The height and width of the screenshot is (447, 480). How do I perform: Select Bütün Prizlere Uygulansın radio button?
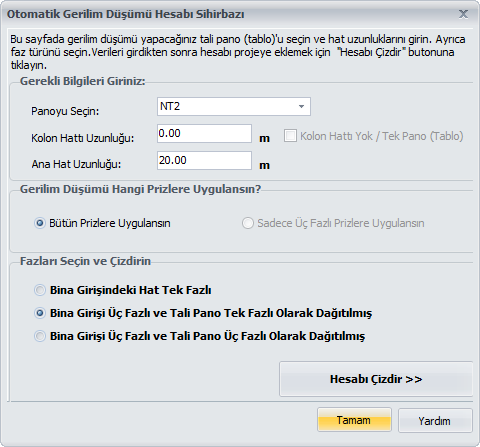point(40,223)
